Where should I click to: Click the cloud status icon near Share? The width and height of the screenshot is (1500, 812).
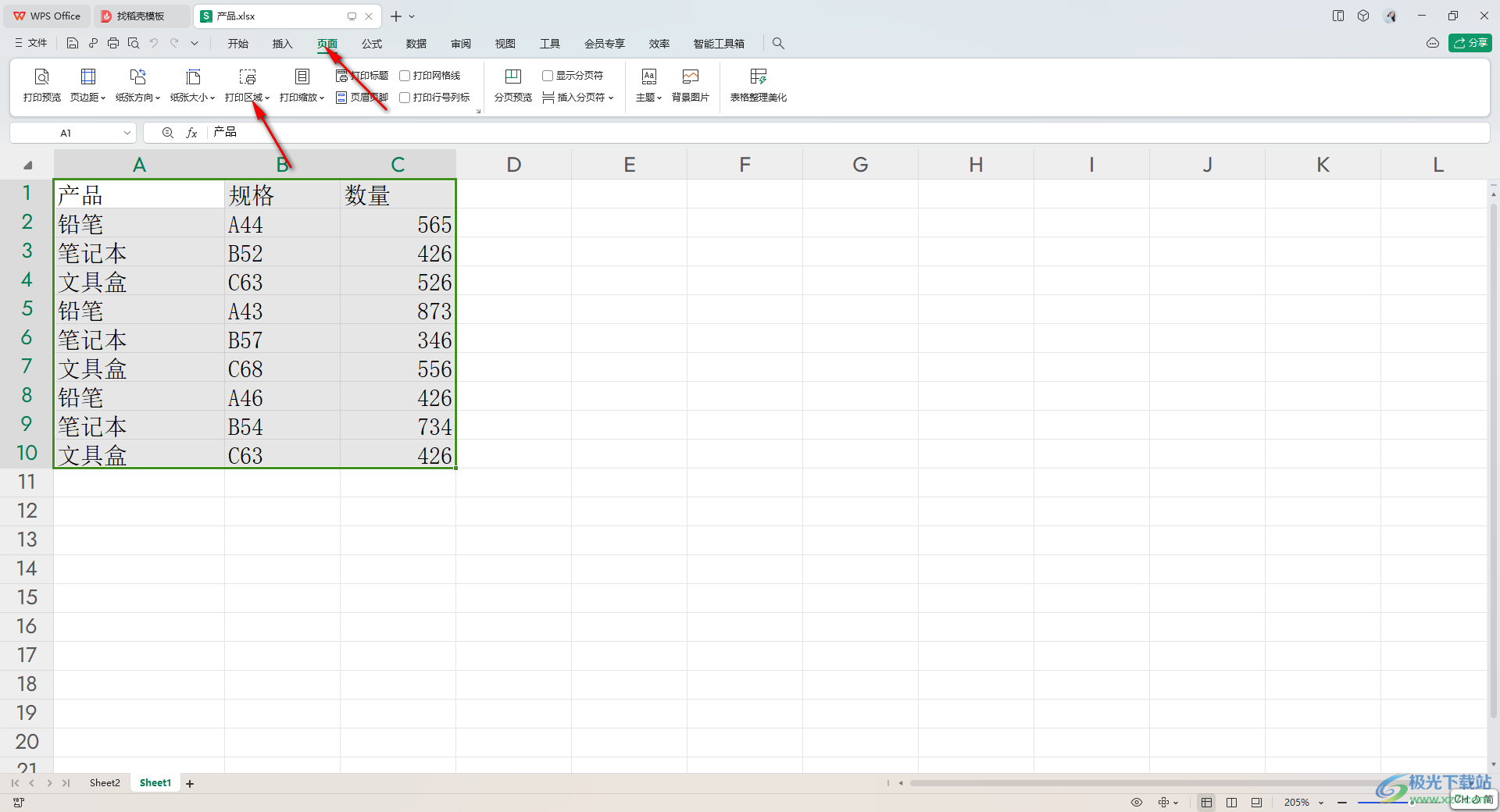[x=1433, y=44]
